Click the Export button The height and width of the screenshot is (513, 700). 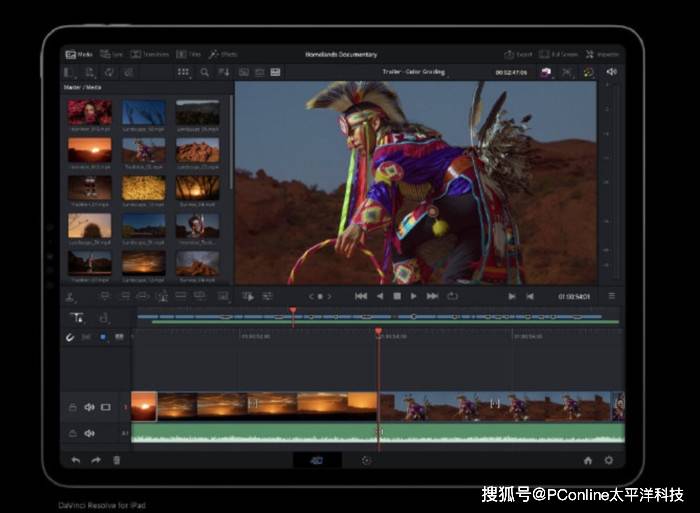tap(517, 54)
